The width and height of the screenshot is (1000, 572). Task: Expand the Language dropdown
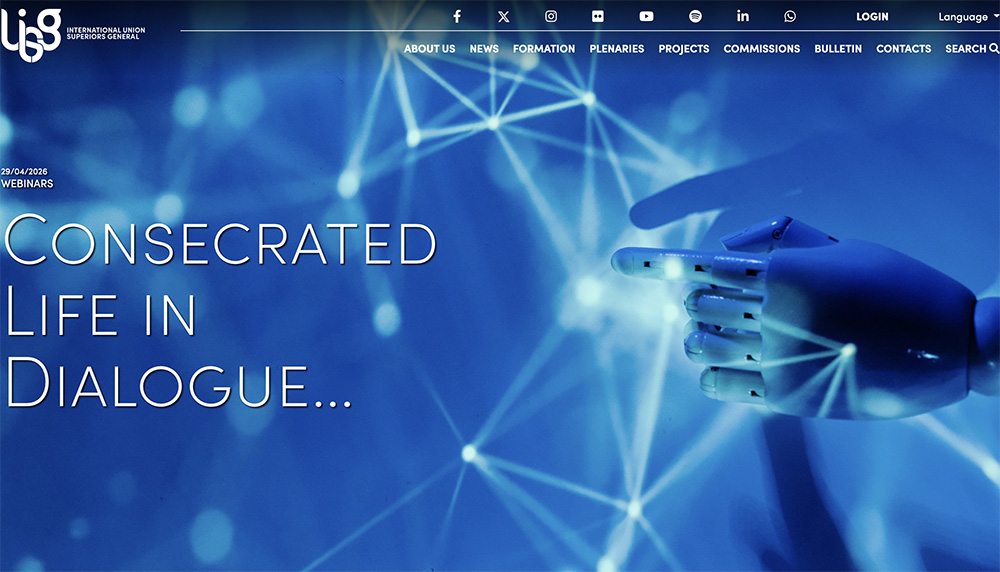pos(967,17)
